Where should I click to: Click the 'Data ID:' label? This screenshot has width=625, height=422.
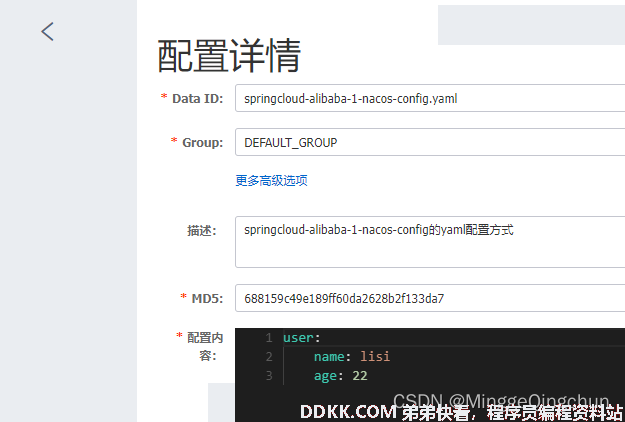point(197,98)
